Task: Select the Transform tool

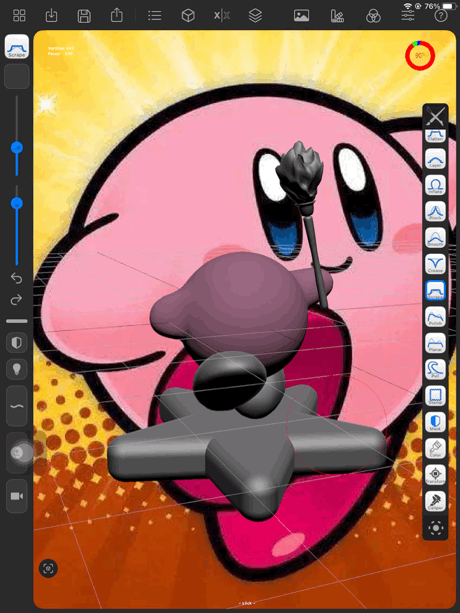Action: pos(435,475)
